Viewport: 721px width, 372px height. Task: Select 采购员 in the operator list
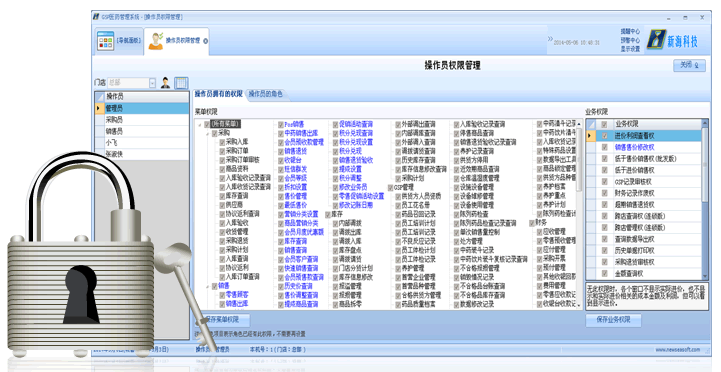[142, 120]
